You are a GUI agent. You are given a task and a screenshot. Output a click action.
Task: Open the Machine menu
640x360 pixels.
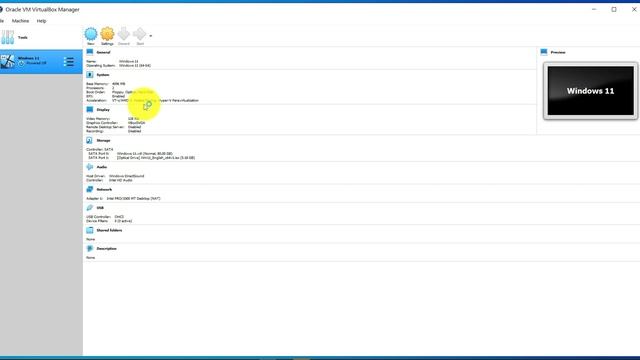click(20, 21)
